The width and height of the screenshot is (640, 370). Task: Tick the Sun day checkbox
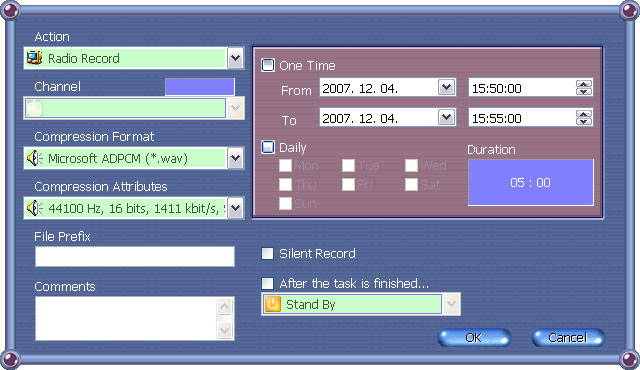point(285,203)
